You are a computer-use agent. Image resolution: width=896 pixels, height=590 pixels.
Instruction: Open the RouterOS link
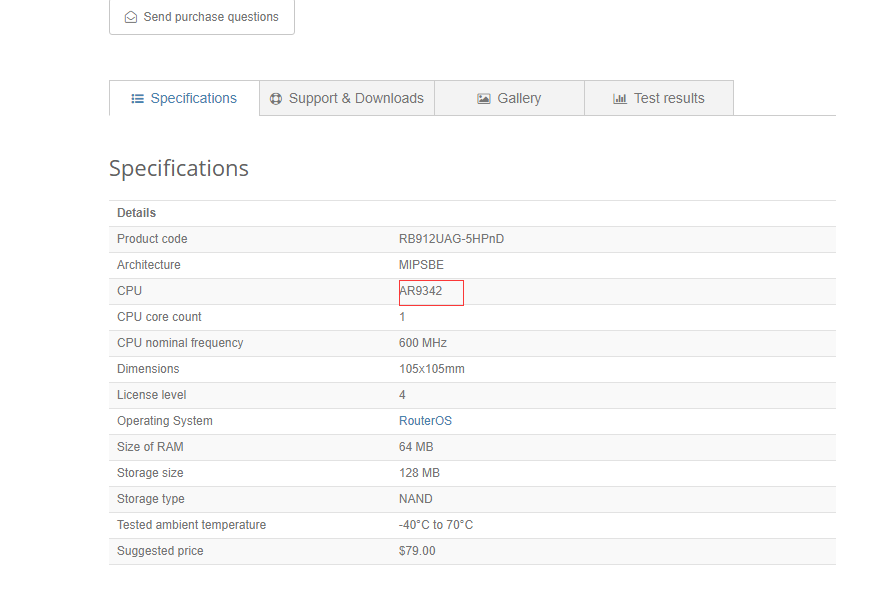click(x=425, y=420)
